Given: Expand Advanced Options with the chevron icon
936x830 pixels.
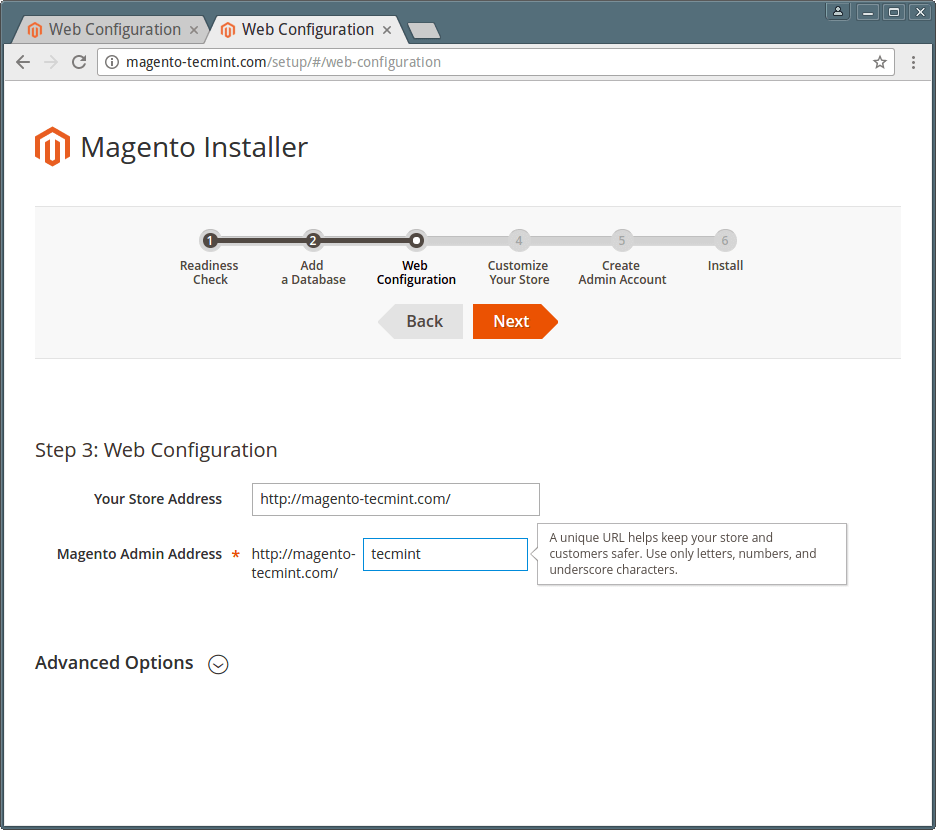Looking at the screenshot, I should point(218,664).
